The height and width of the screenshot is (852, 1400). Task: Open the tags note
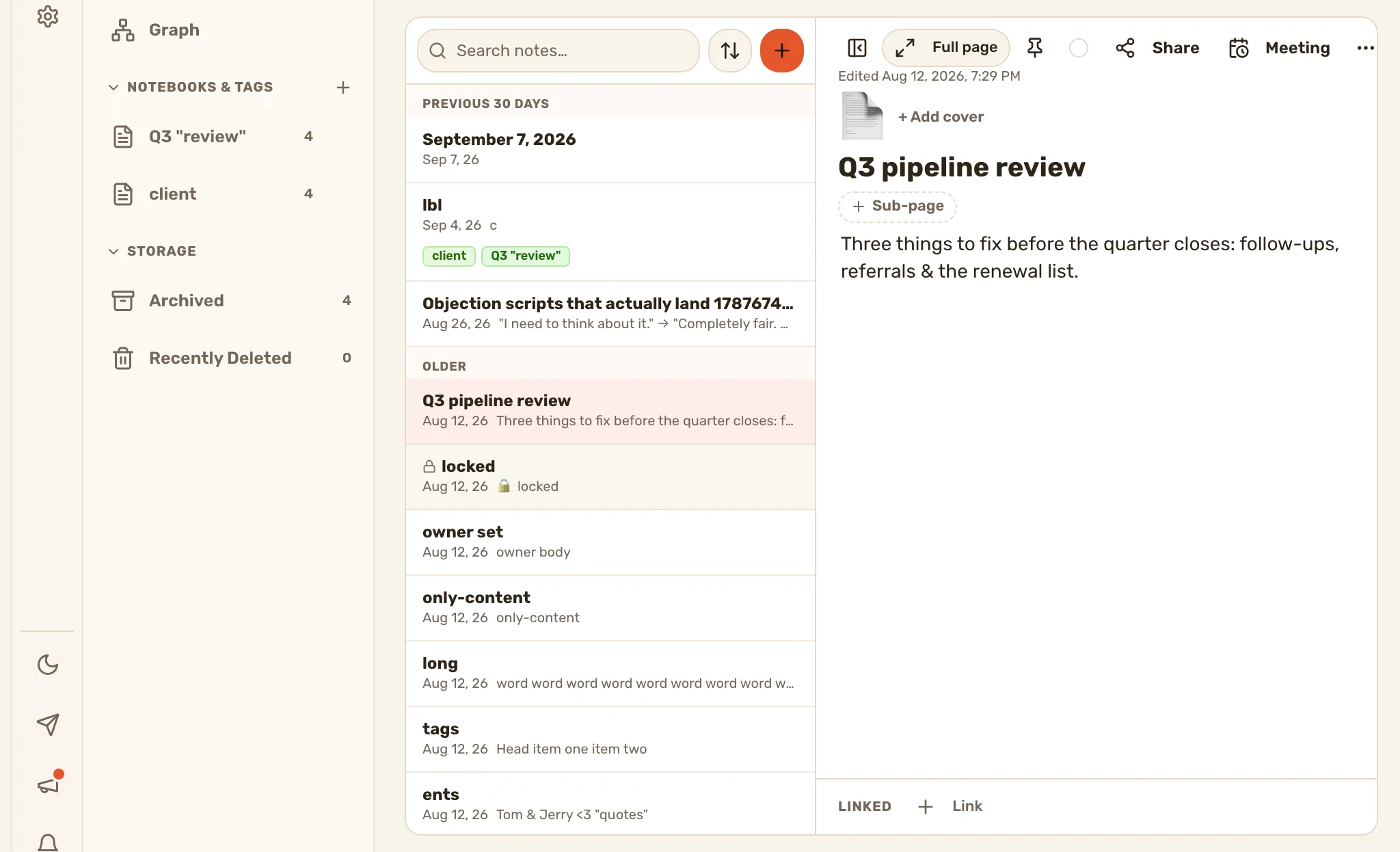point(610,739)
